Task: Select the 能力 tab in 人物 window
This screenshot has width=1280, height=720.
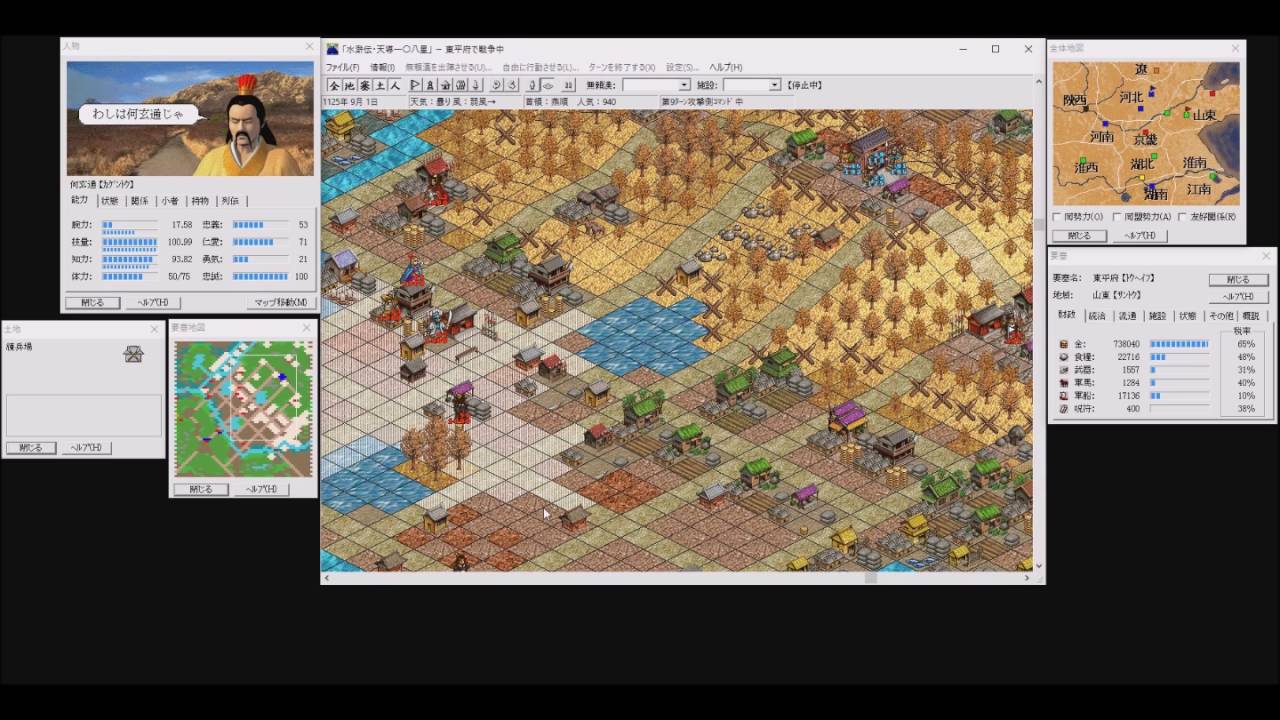Action: pos(80,201)
